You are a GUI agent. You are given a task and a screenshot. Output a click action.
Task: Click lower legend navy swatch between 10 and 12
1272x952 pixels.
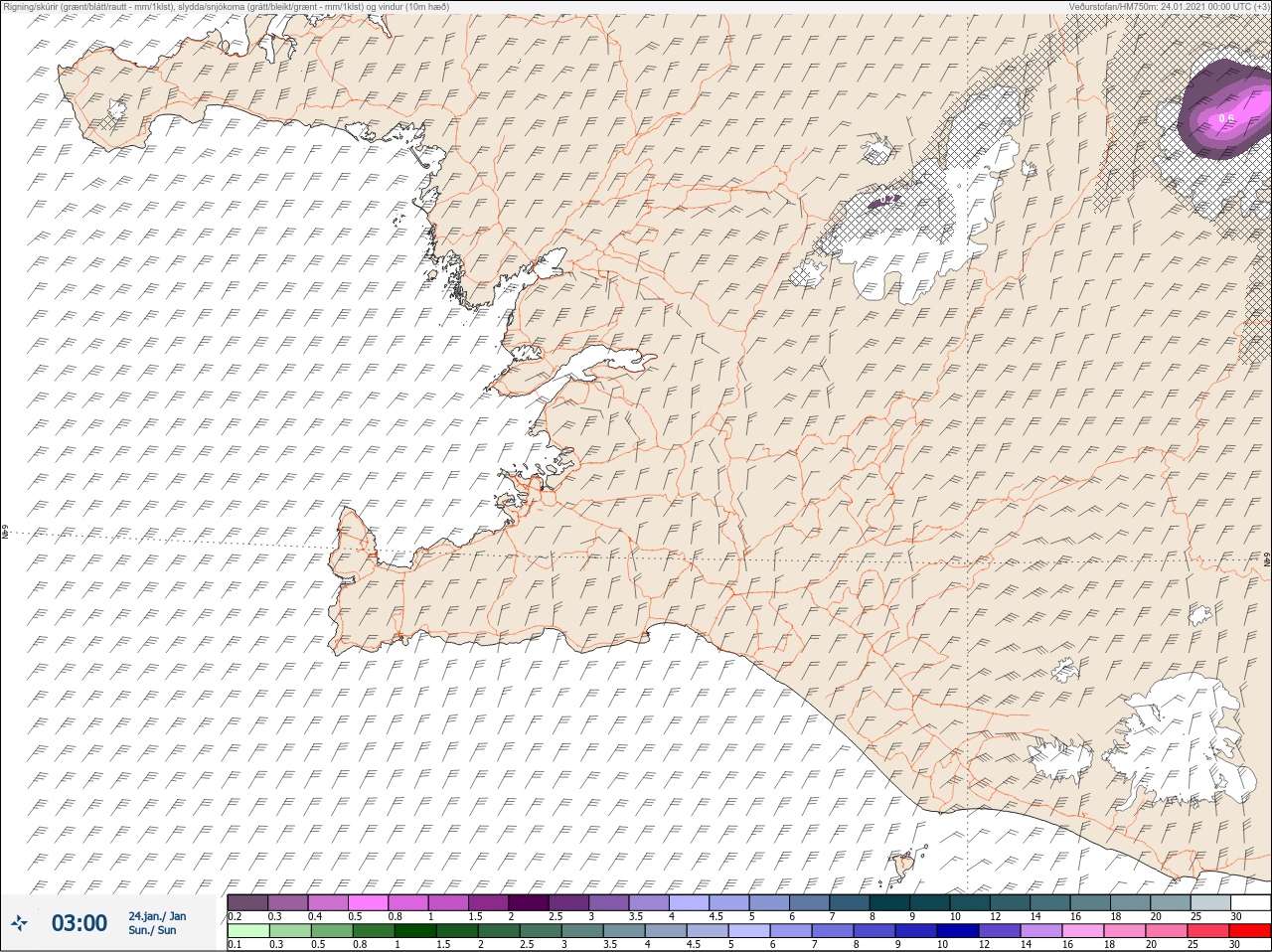[x=958, y=931]
